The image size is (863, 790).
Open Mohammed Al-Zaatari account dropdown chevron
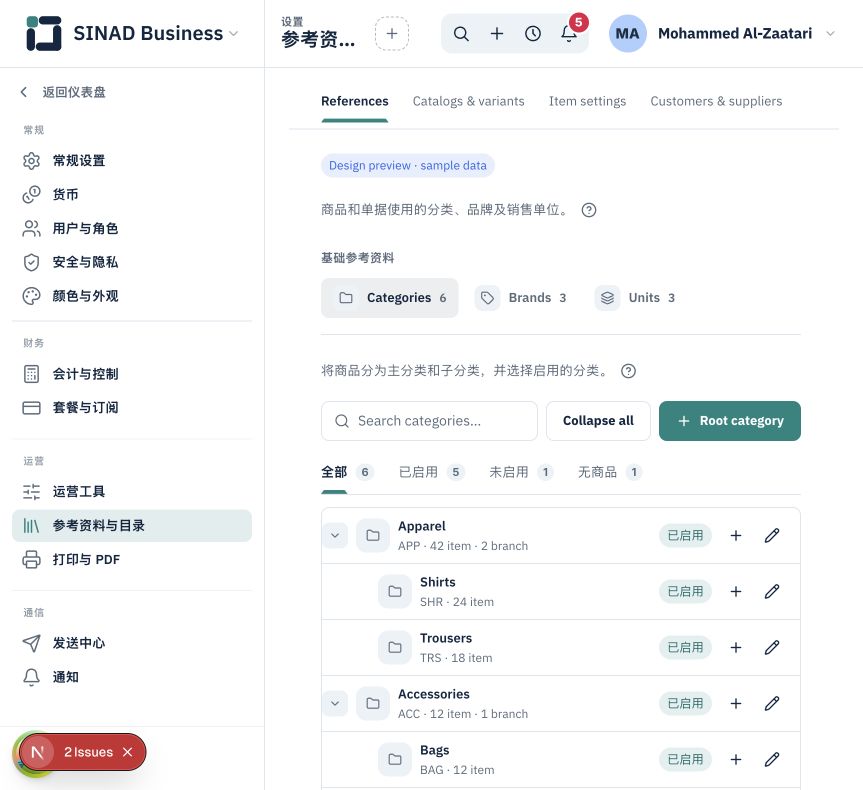click(831, 34)
